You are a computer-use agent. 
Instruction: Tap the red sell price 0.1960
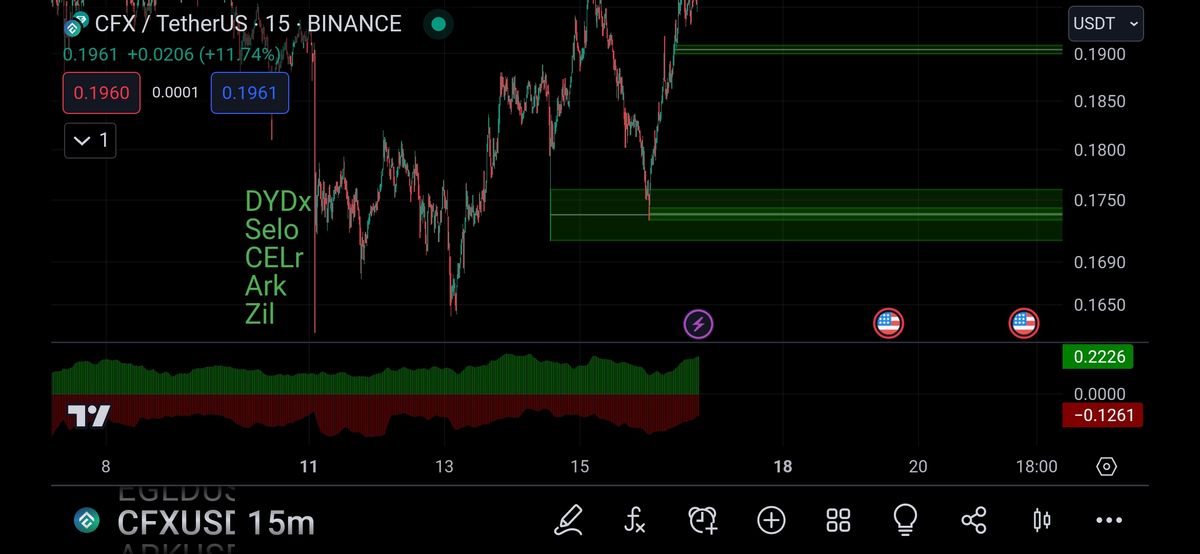click(x=101, y=93)
